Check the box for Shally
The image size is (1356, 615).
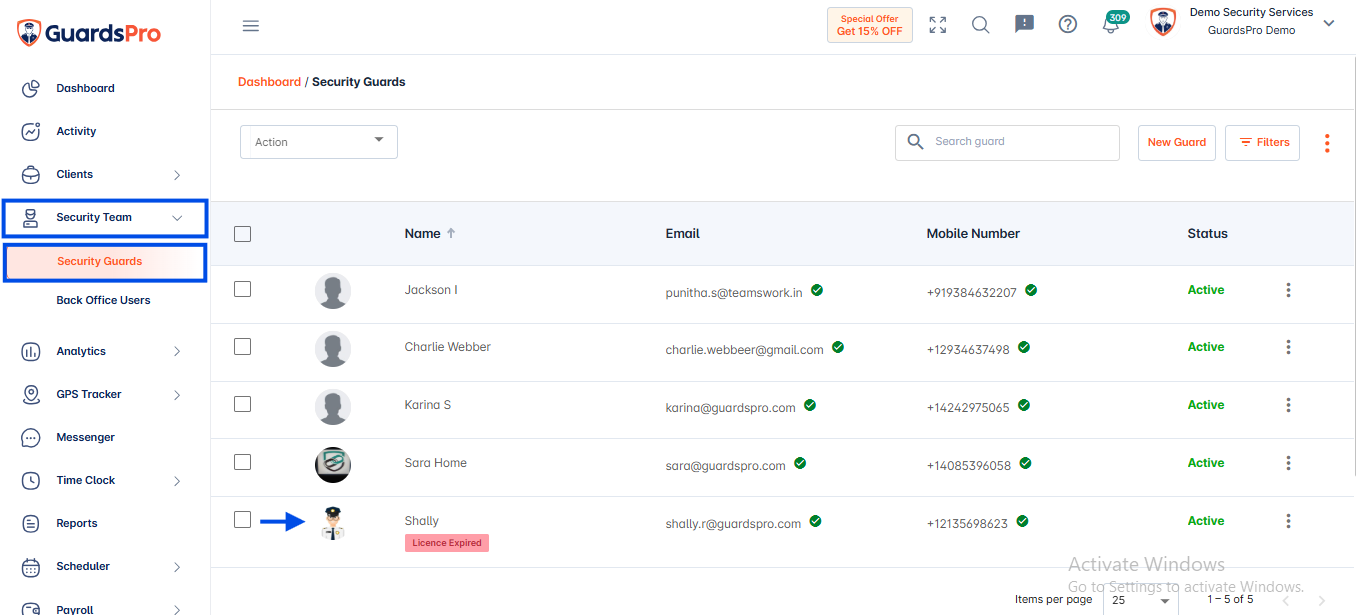[242, 519]
